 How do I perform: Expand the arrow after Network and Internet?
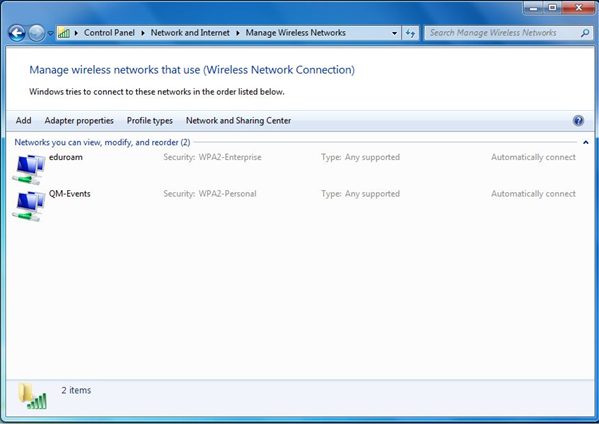click(x=238, y=33)
